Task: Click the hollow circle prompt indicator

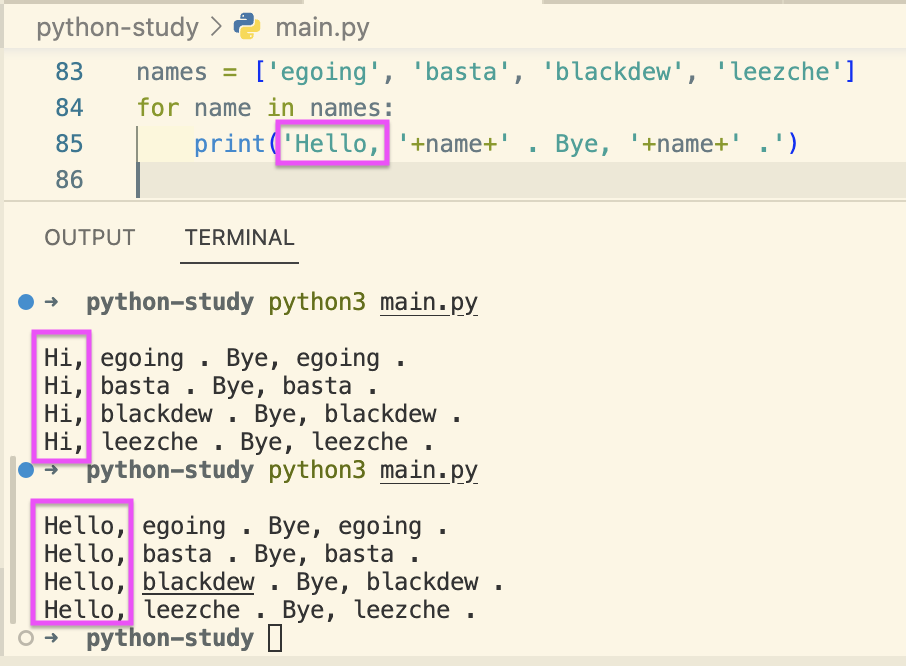Action: click(26, 638)
